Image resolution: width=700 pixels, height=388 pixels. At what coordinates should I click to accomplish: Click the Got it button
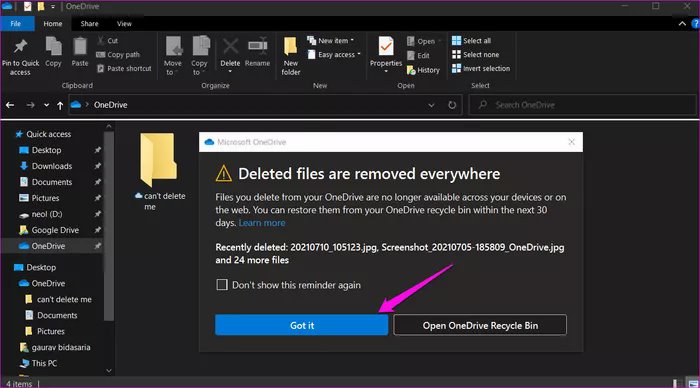[302, 325]
